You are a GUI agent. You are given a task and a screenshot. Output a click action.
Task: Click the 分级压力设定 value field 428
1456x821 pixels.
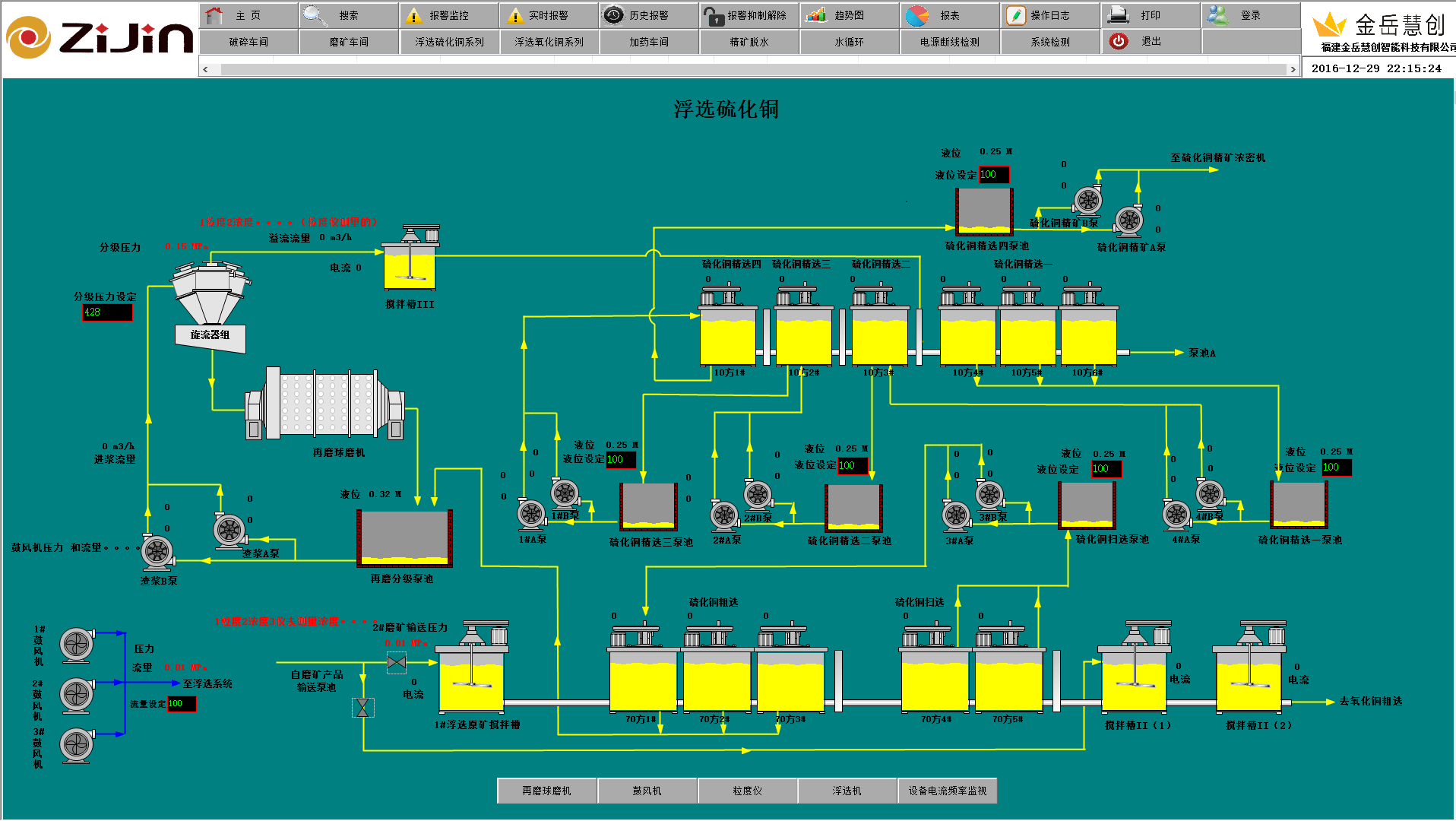pyautogui.click(x=107, y=312)
